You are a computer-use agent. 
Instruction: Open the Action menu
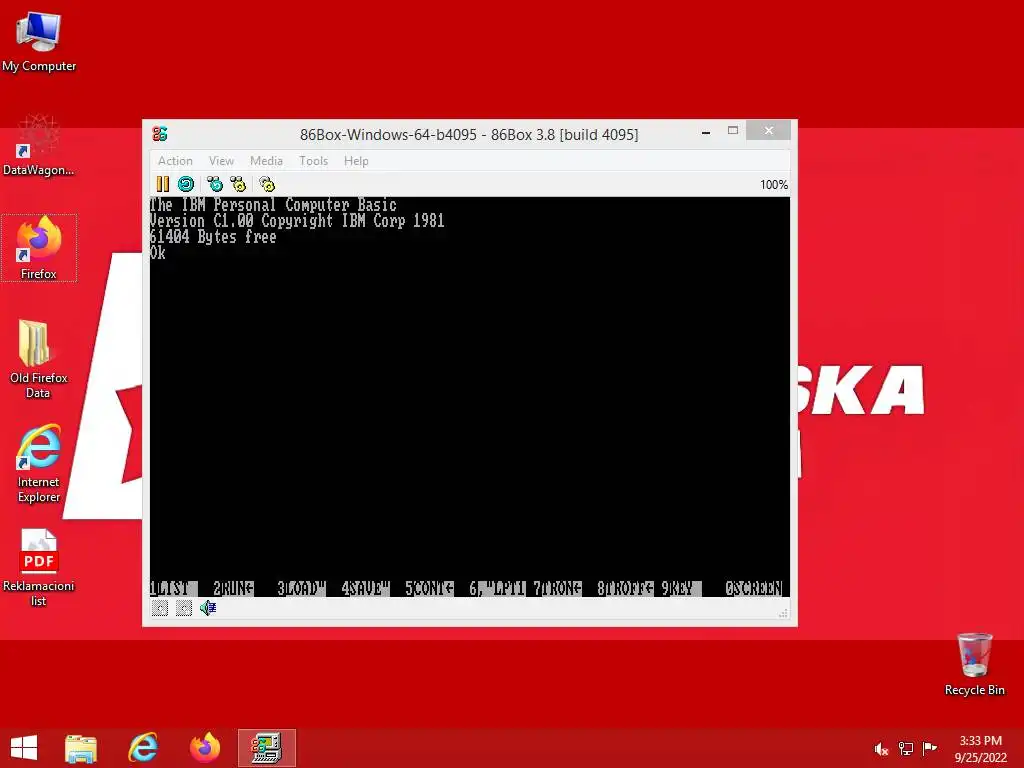coord(175,161)
